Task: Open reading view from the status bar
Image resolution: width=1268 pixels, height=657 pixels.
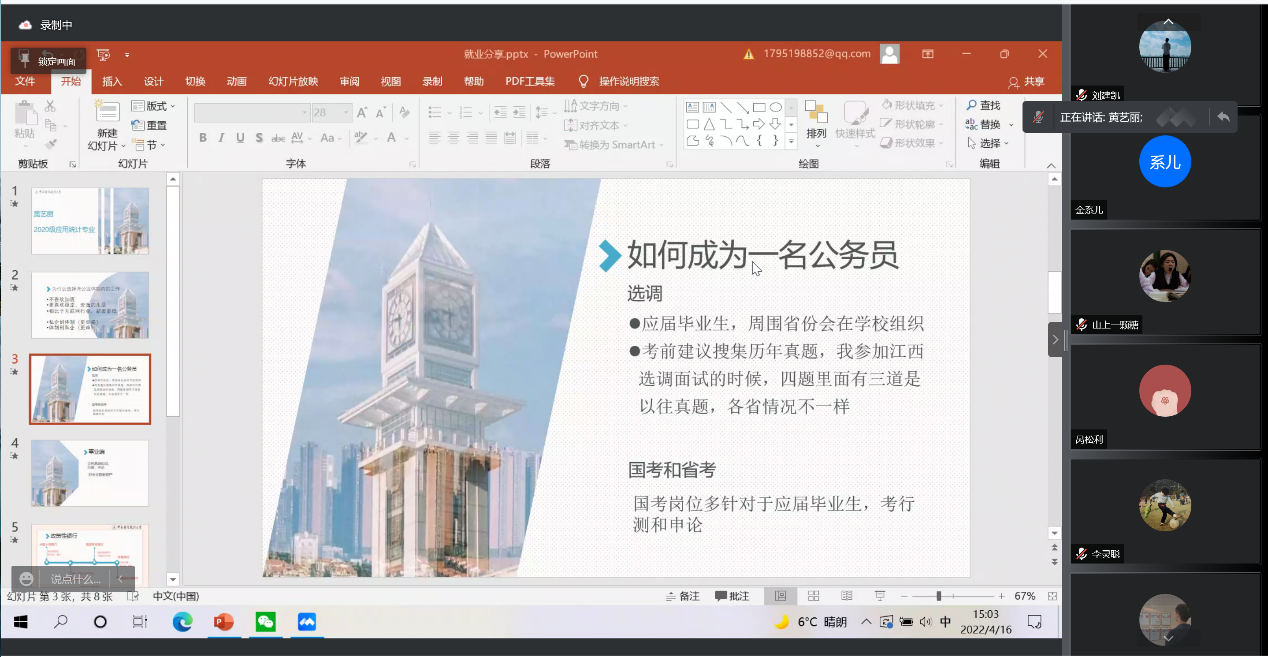Action: coord(846,596)
